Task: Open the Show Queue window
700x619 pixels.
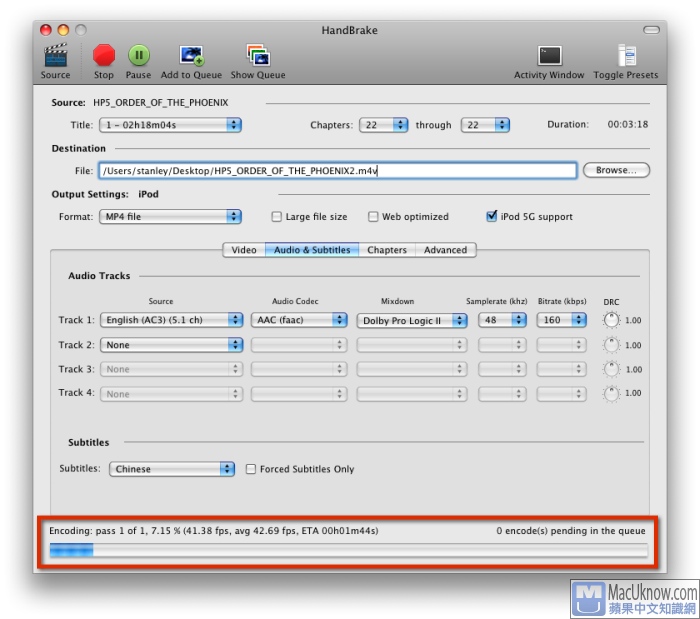Action: (x=257, y=55)
